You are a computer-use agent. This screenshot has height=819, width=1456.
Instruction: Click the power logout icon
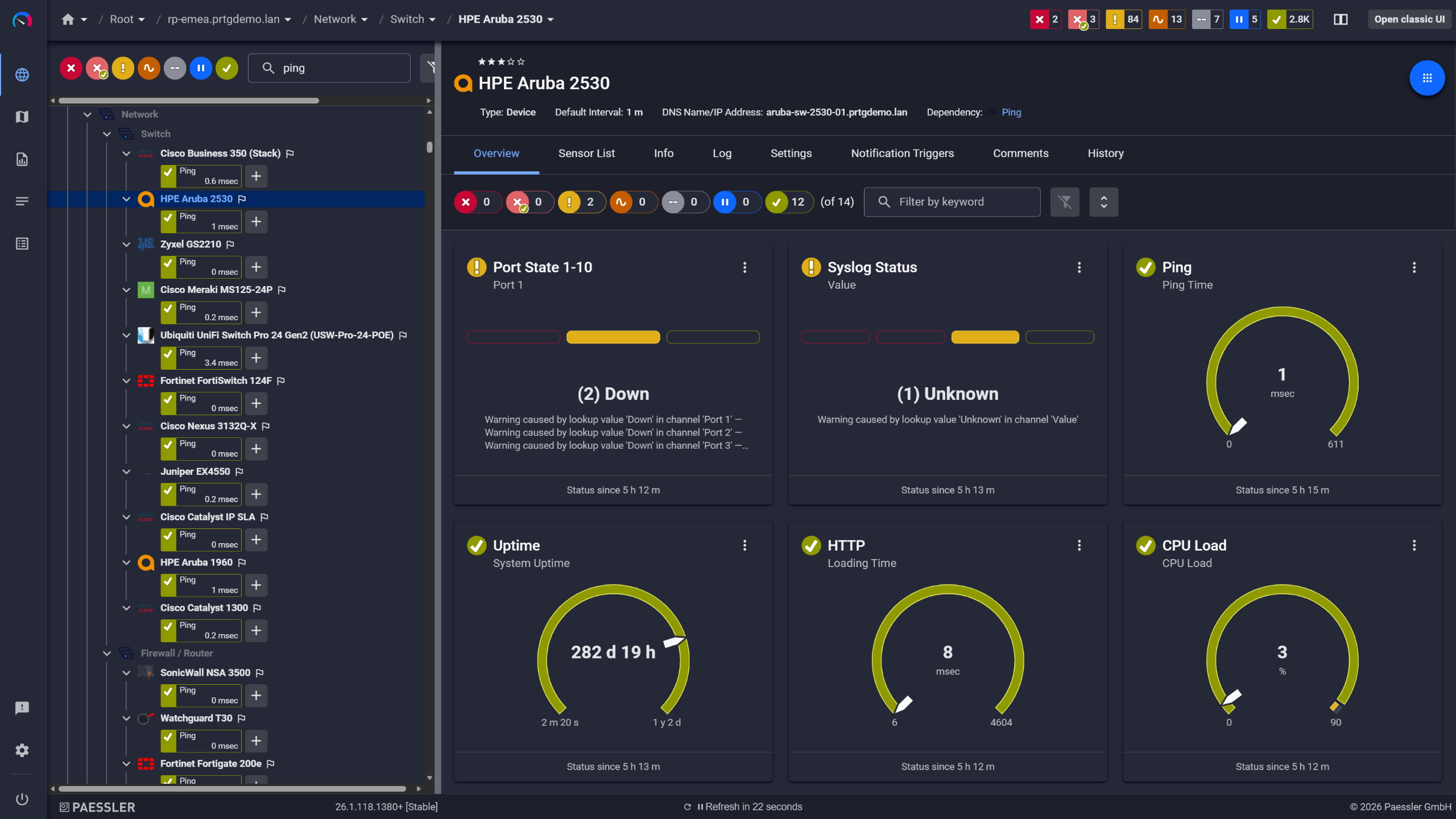coord(22,799)
